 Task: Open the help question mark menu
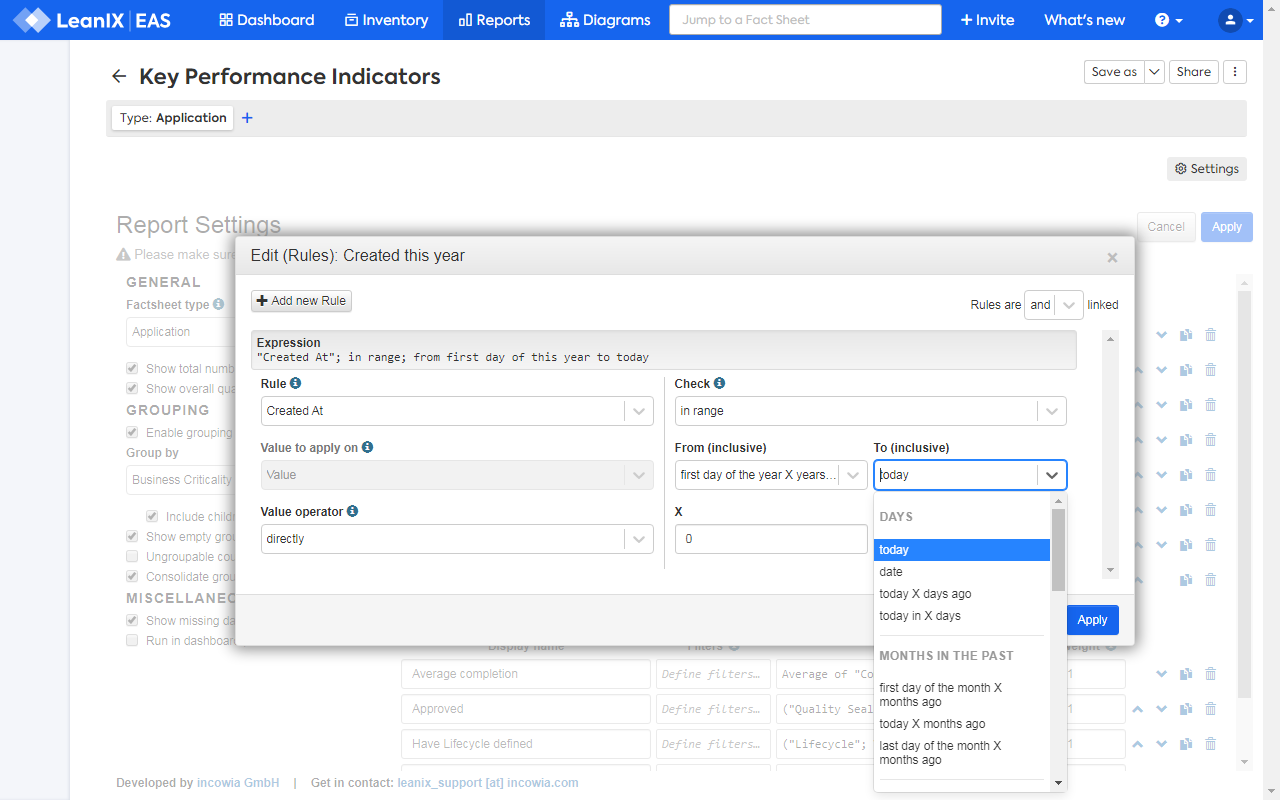tap(1168, 20)
